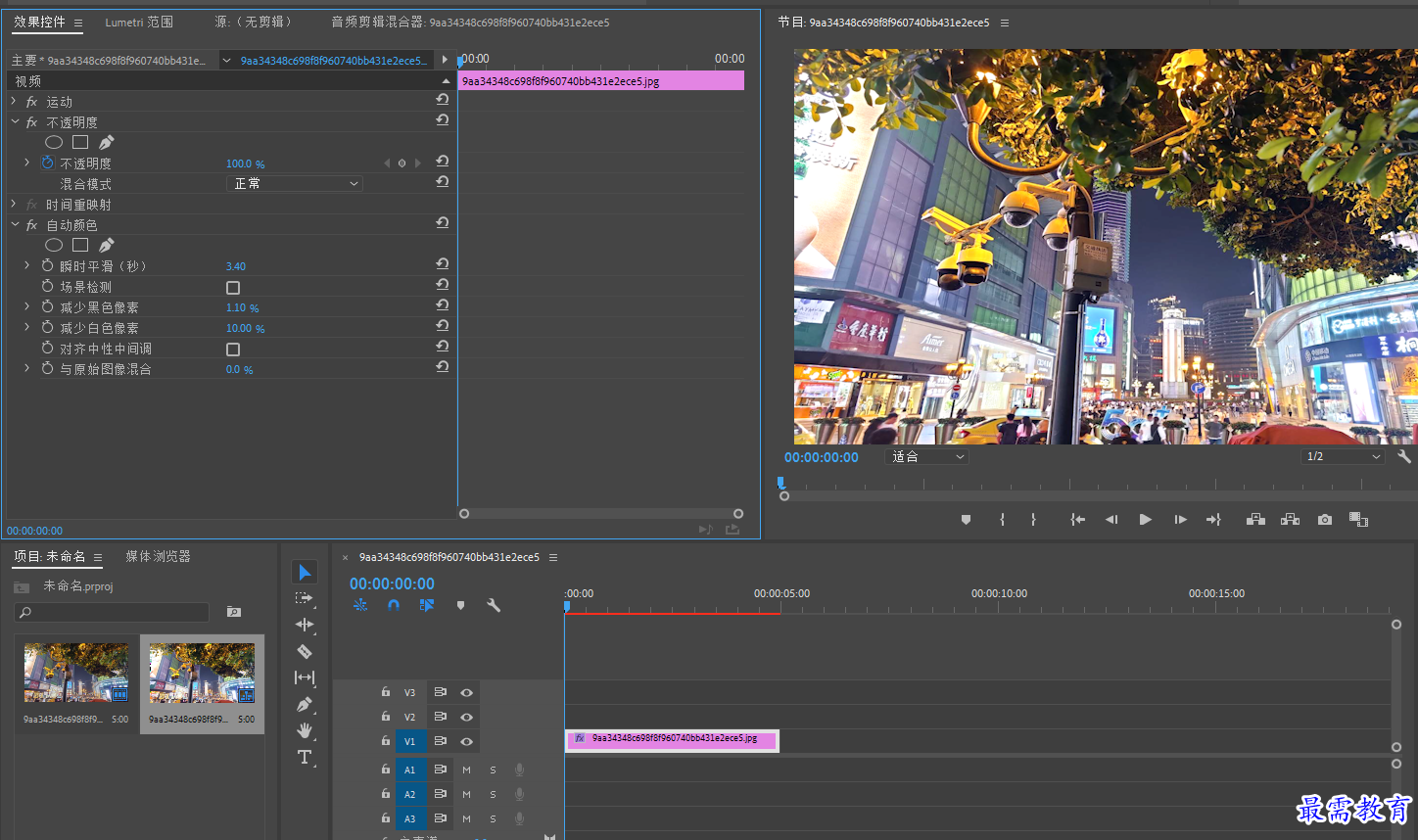Select the Track Select Forward tool

[305, 598]
